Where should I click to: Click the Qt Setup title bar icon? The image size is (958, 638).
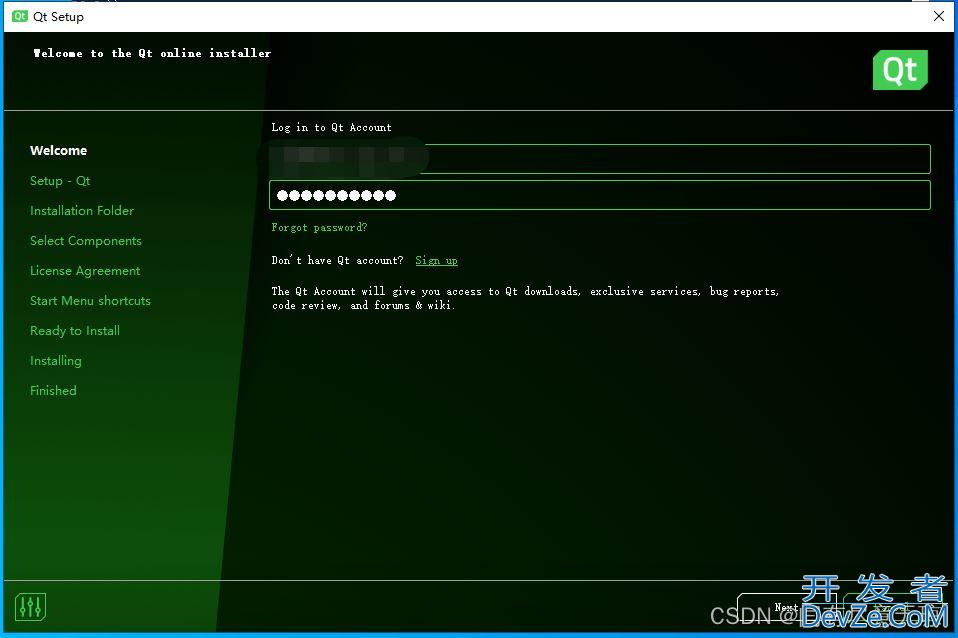pos(20,16)
